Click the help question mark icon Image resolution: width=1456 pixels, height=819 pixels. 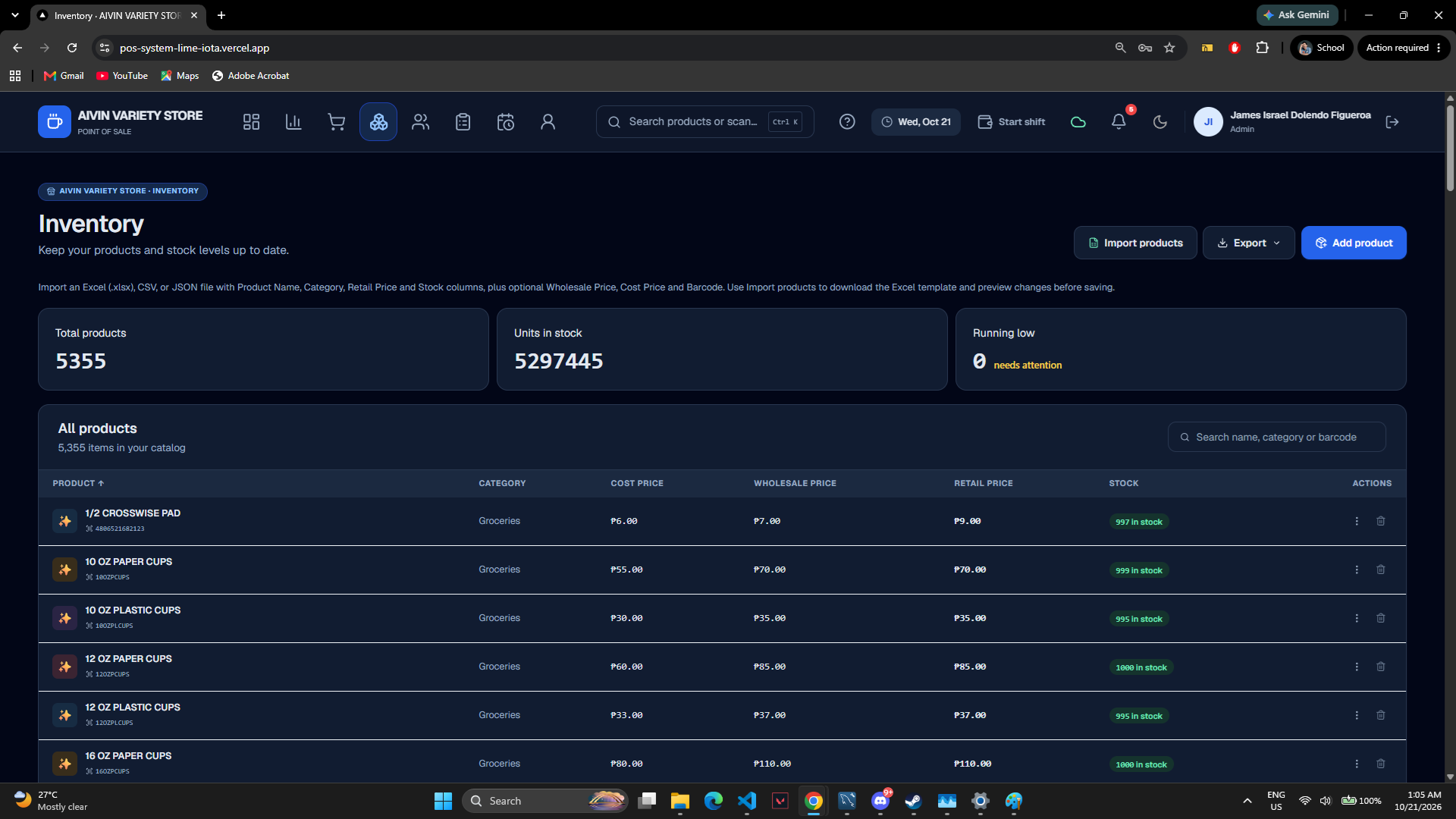(x=847, y=122)
